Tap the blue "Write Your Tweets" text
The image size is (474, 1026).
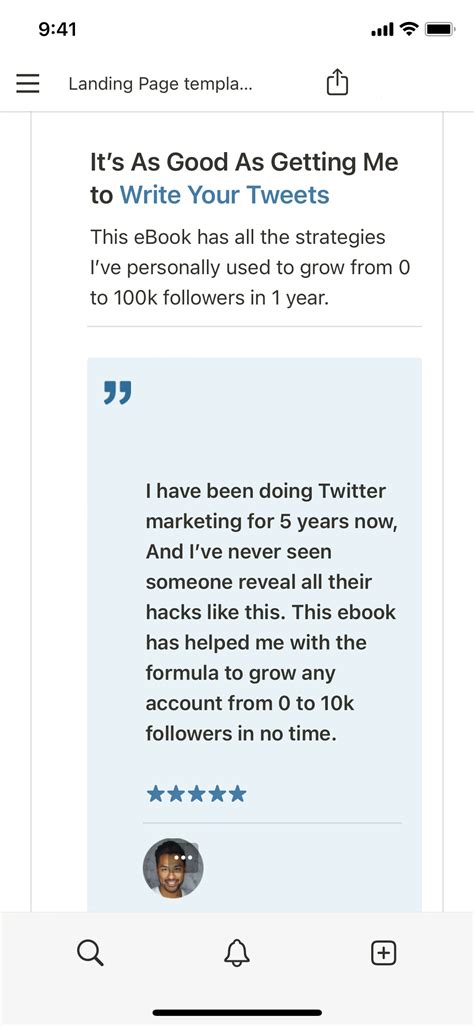[x=225, y=195]
